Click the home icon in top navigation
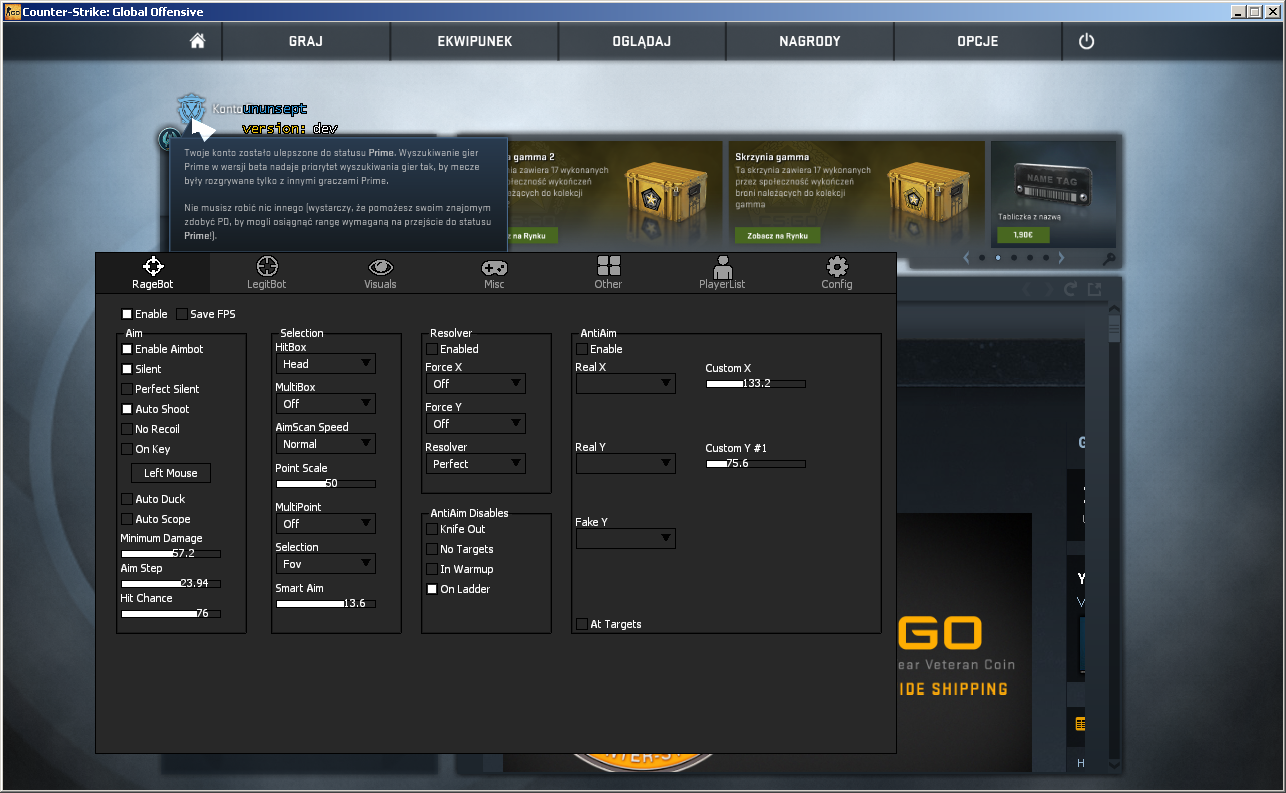This screenshot has width=1286, height=793. pos(197,41)
